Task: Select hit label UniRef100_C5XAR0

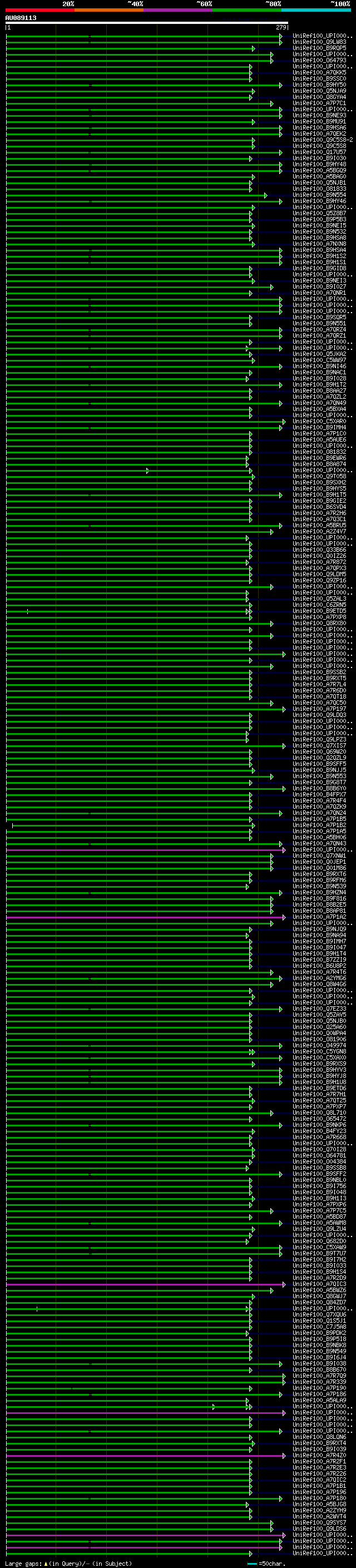Action: [319, 421]
